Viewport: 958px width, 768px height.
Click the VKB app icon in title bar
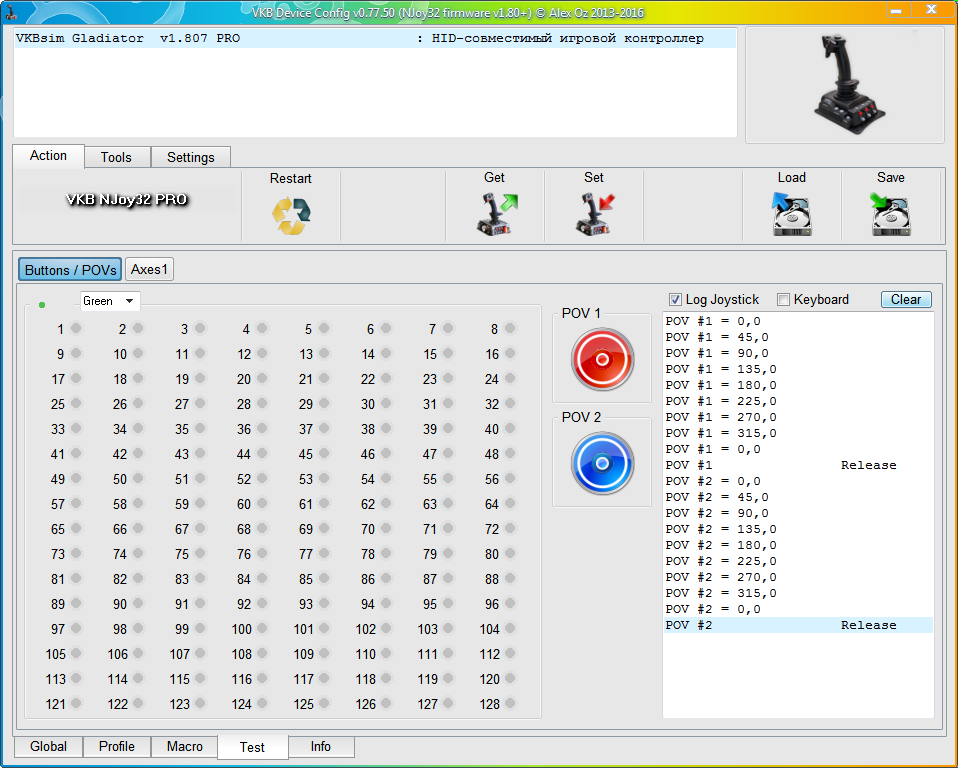tap(10, 11)
